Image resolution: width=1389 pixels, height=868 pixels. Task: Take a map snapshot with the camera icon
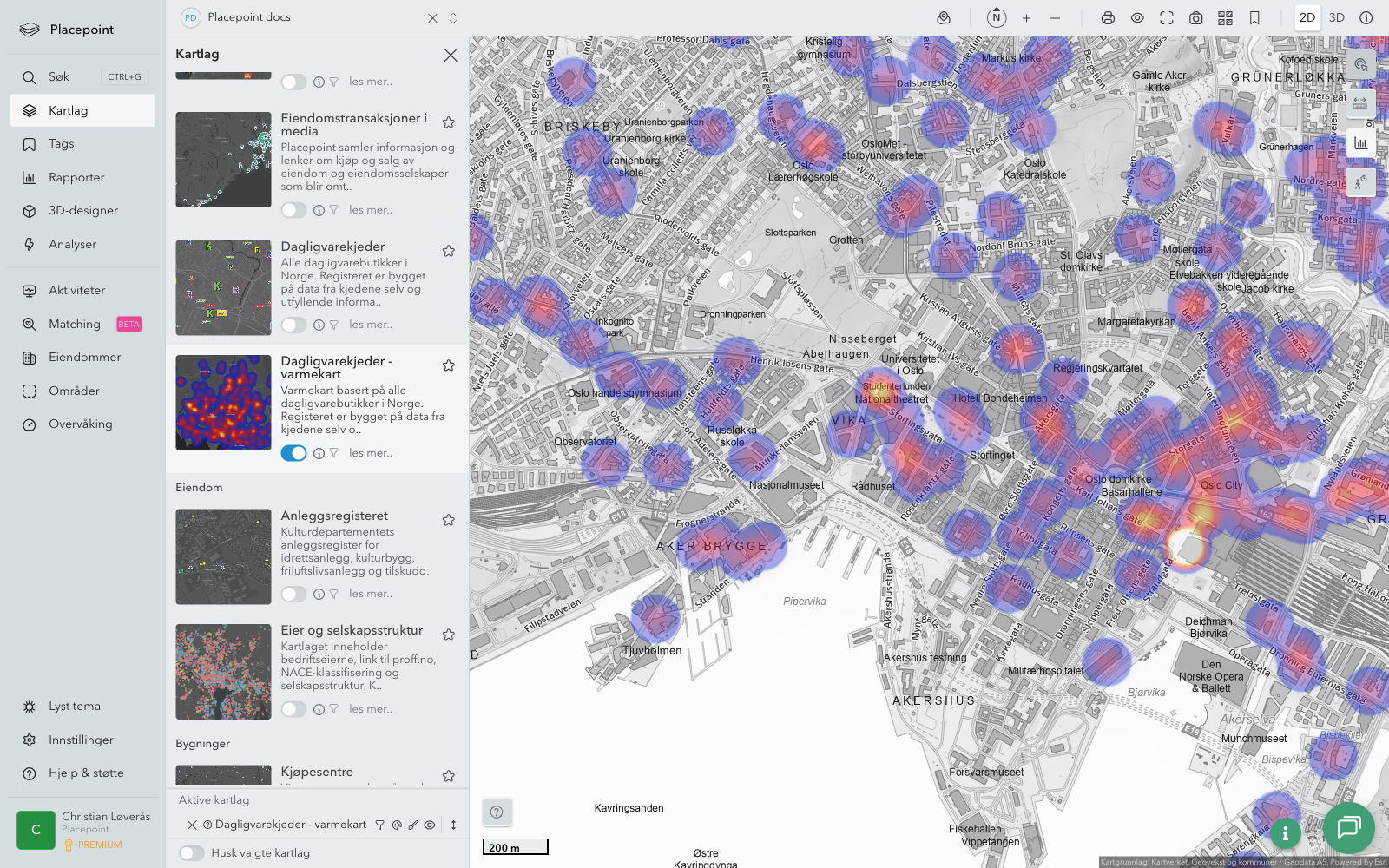[x=1196, y=17]
